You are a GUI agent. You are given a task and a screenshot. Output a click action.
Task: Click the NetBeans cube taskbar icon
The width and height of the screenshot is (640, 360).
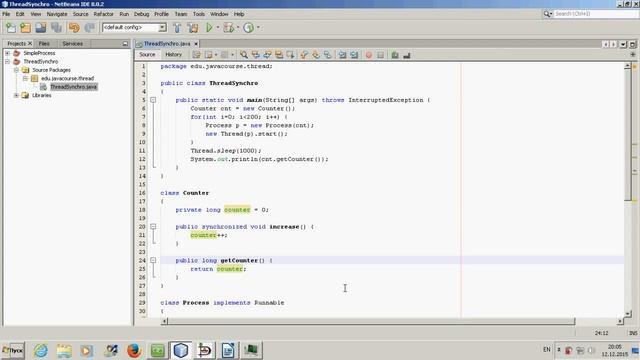click(181, 351)
